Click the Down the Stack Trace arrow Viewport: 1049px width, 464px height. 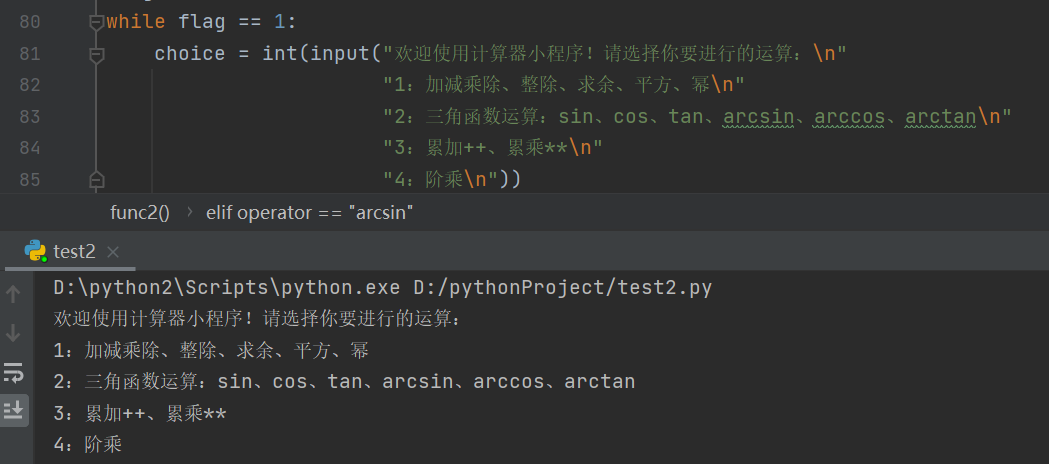[x=14, y=332]
